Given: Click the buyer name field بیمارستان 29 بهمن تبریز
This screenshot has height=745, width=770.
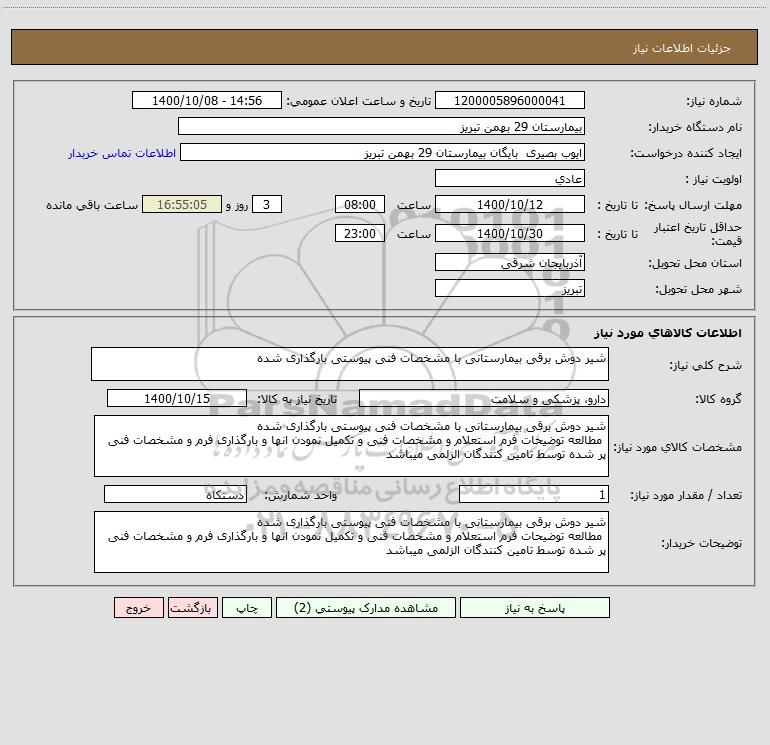Looking at the screenshot, I should 381,126.
